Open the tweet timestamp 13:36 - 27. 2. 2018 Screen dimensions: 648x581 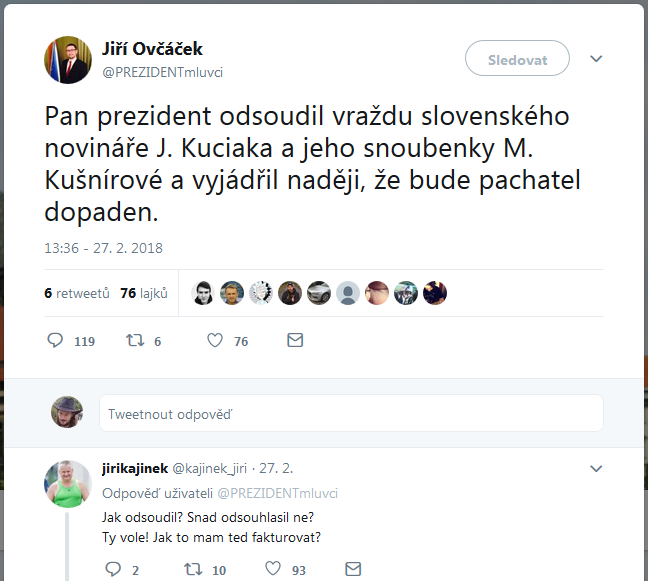pos(103,248)
